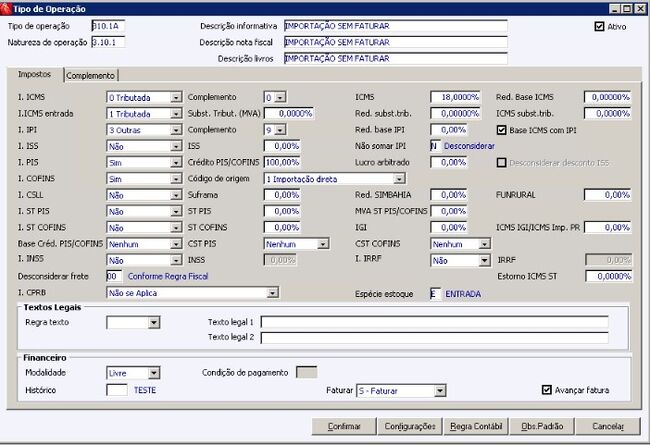Open the CST COFINS dropdown
650x445 pixels.
[484, 244]
